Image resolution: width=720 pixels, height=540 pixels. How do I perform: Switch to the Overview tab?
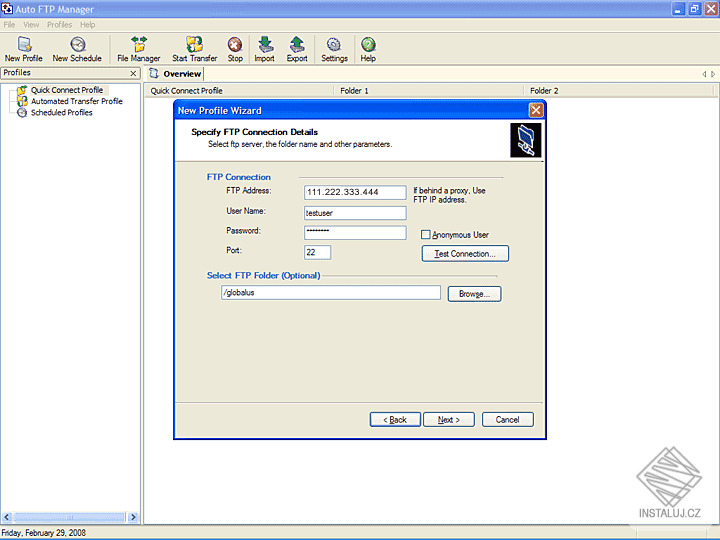(175, 73)
